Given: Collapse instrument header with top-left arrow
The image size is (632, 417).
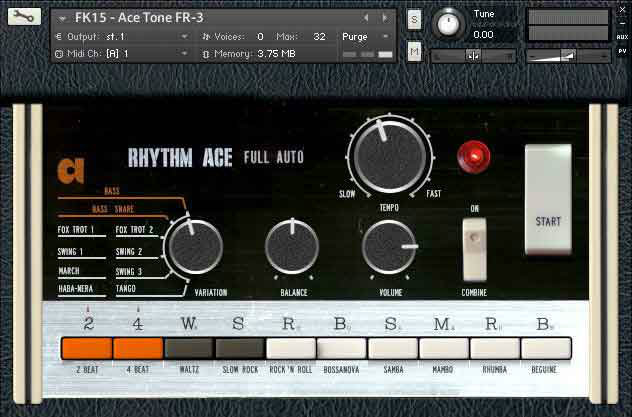Looking at the screenshot, I should 62,19.
